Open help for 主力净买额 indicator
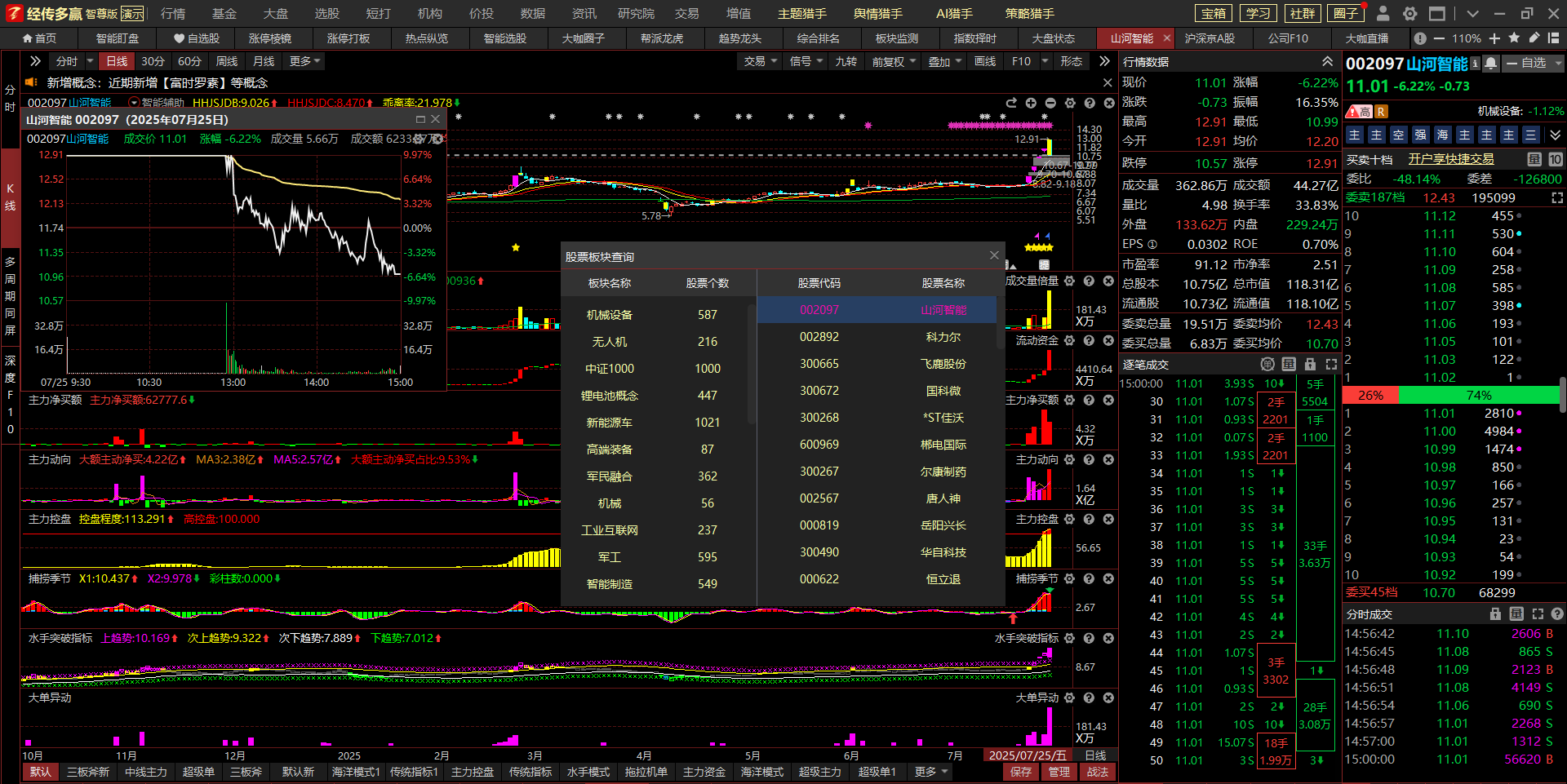Image resolution: width=1567 pixels, height=784 pixels. [x=1089, y=400]
